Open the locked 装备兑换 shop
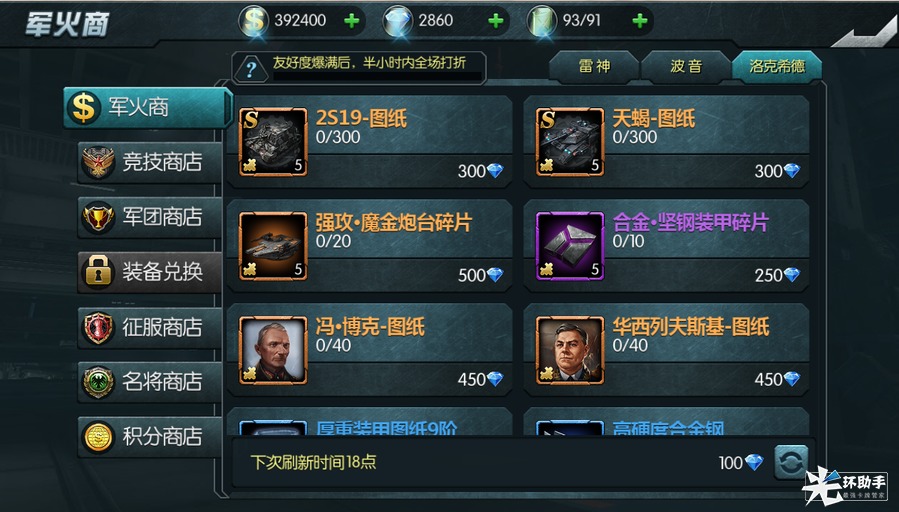This screenshot has width=899, height=512. [150, 272]
